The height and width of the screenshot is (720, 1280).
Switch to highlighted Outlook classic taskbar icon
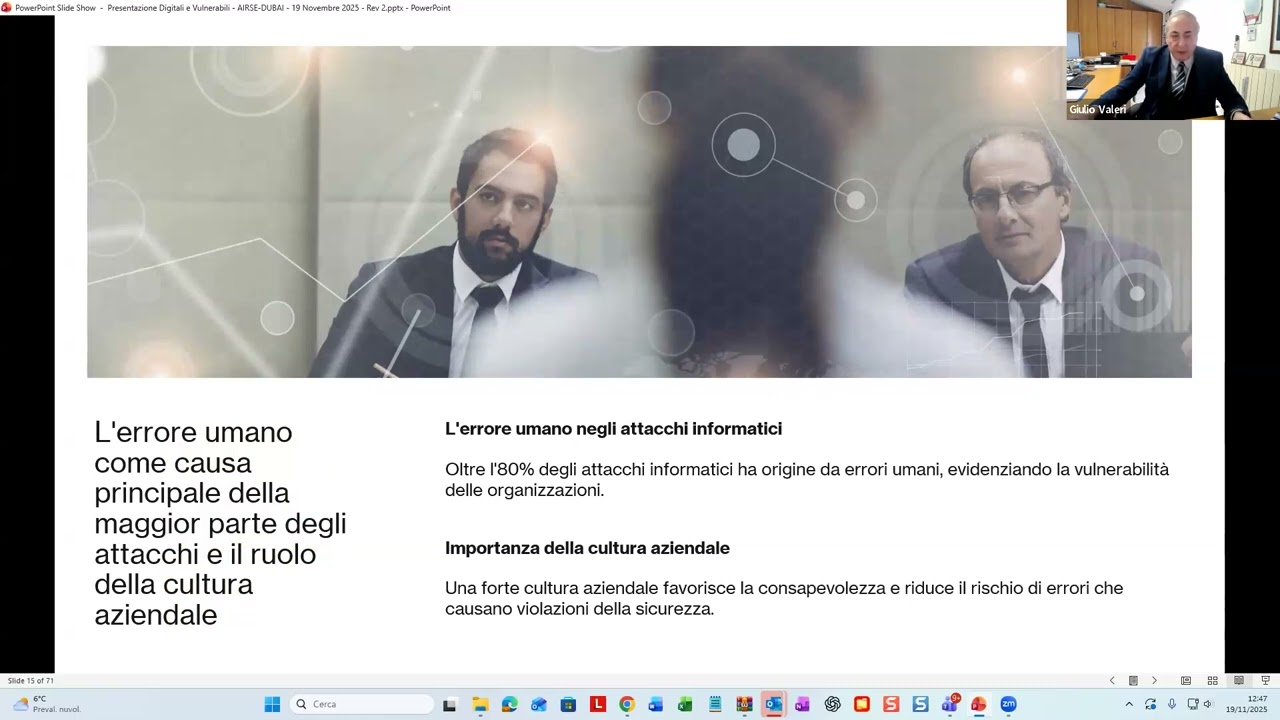[773, 704]
